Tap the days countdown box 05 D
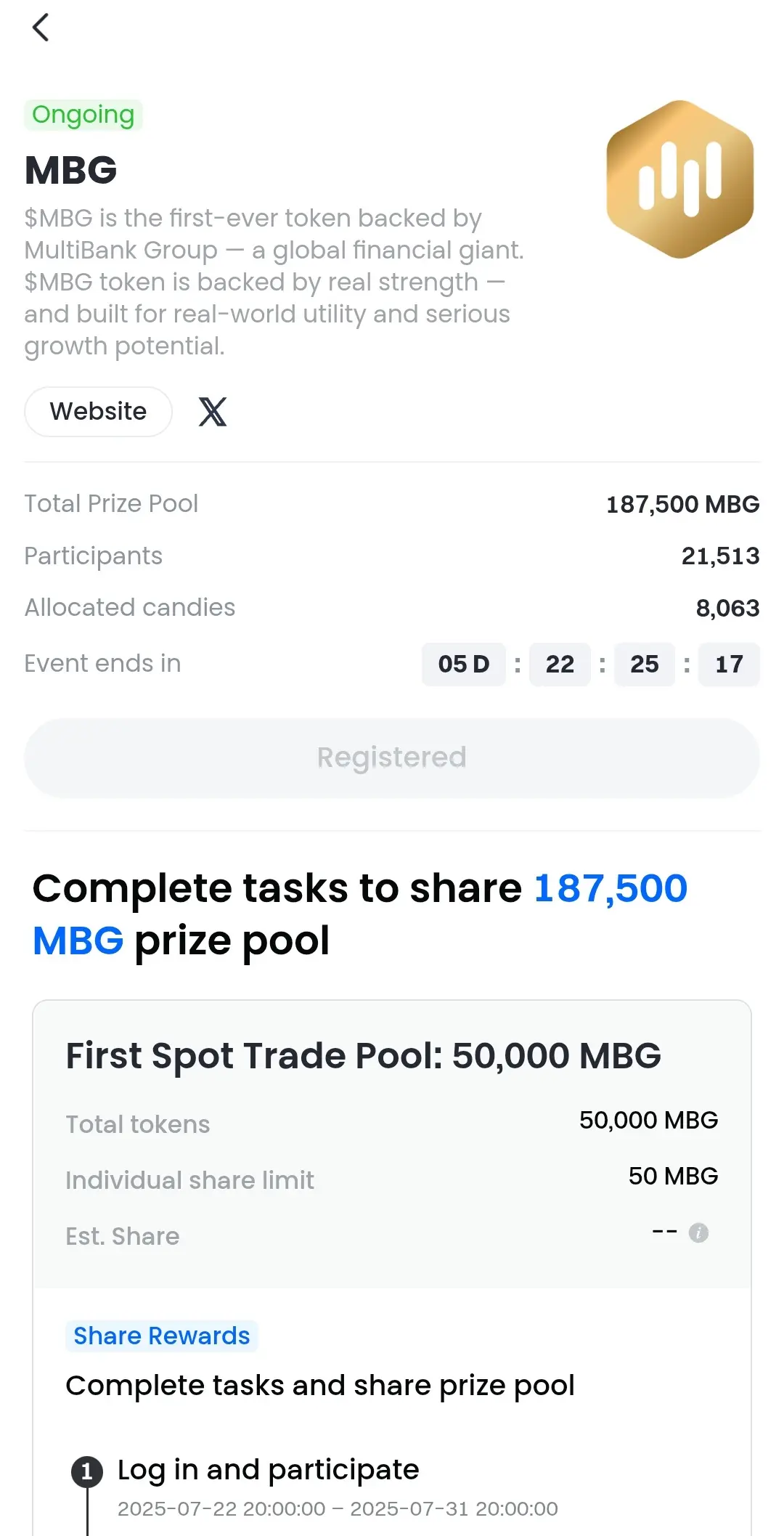 [464, 664]
